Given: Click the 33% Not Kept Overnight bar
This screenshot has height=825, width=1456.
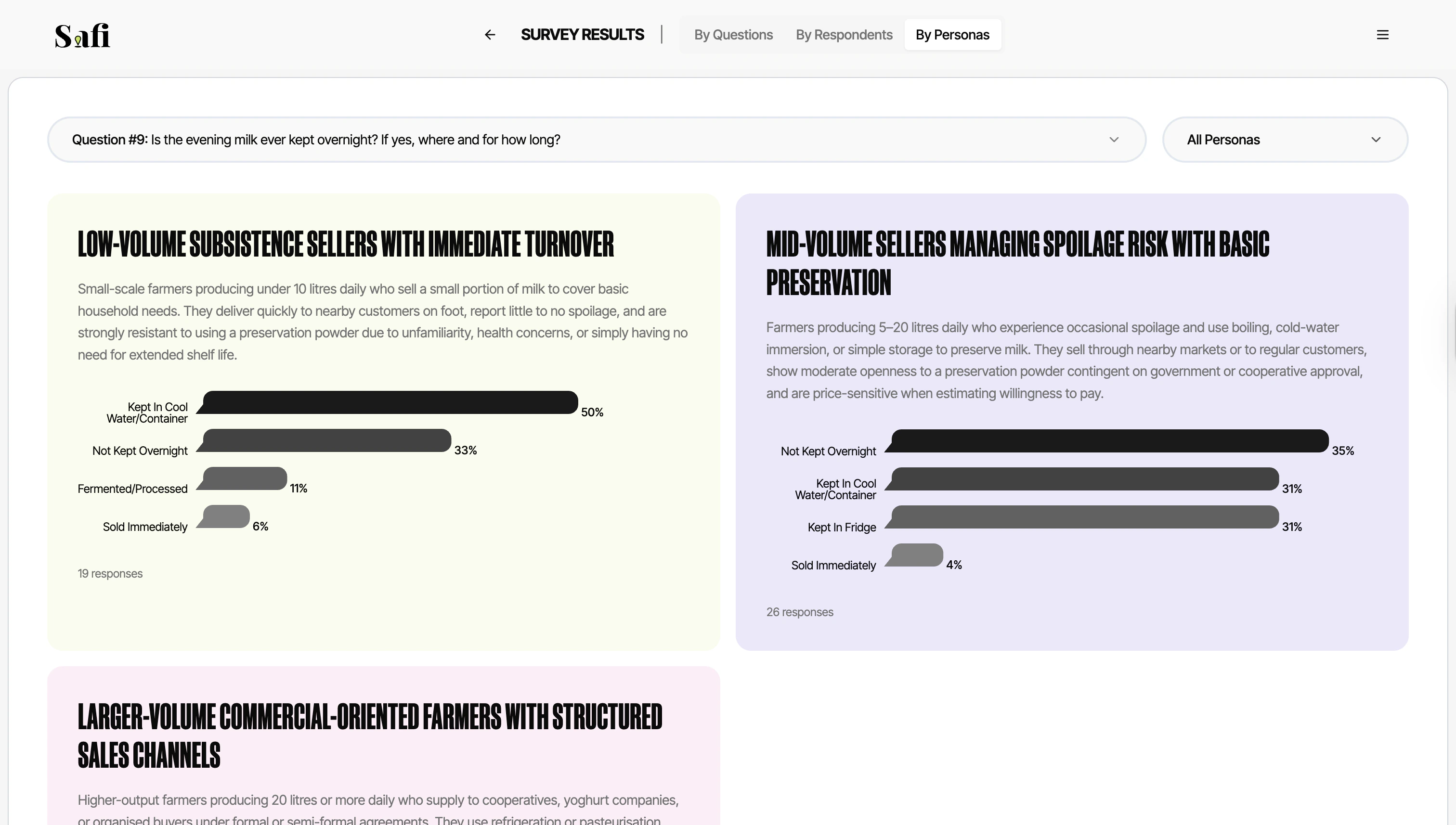Looking at the screenshot, I should coord(326,440).
